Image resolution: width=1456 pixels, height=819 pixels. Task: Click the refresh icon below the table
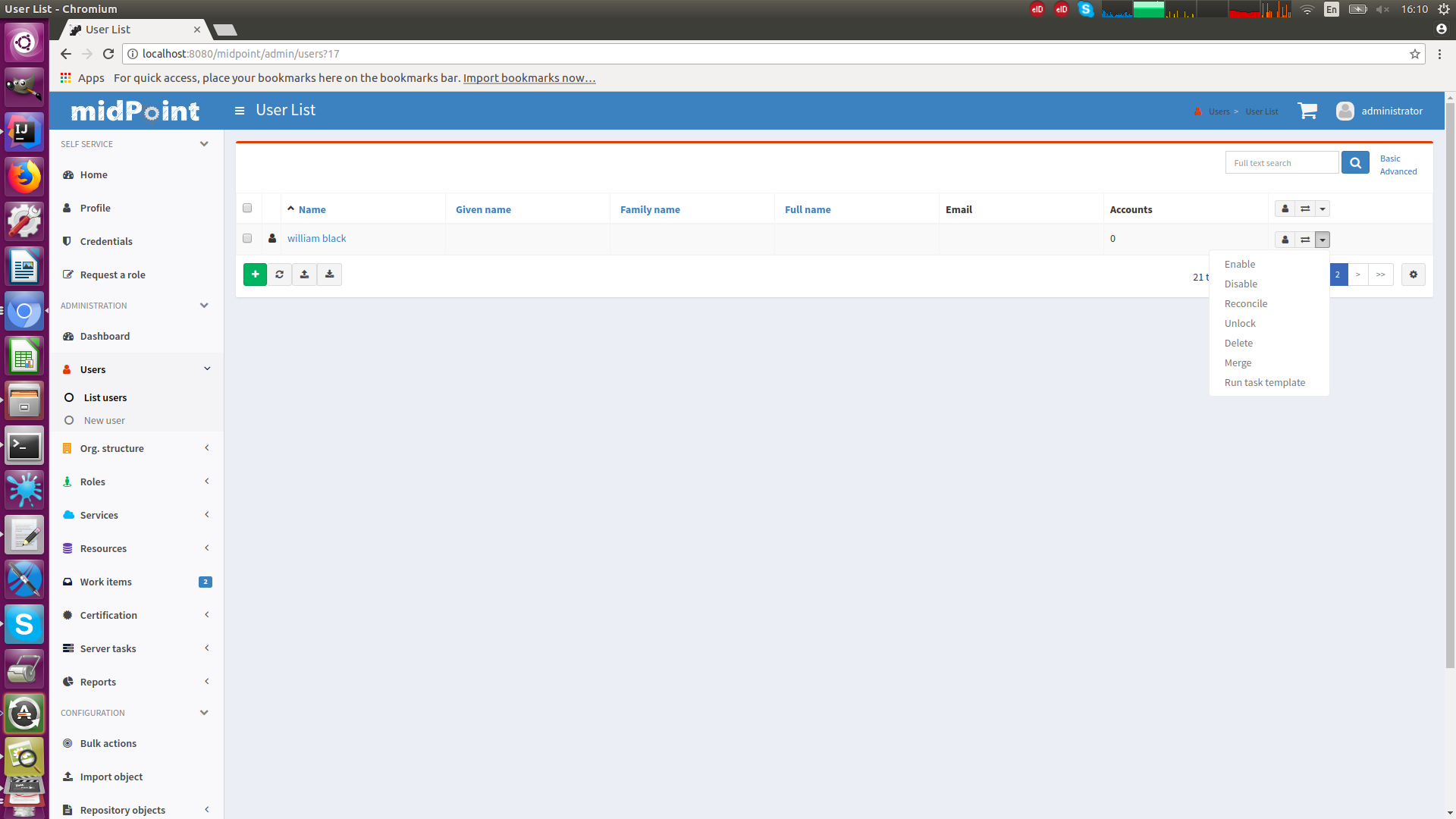pos(280,275)
